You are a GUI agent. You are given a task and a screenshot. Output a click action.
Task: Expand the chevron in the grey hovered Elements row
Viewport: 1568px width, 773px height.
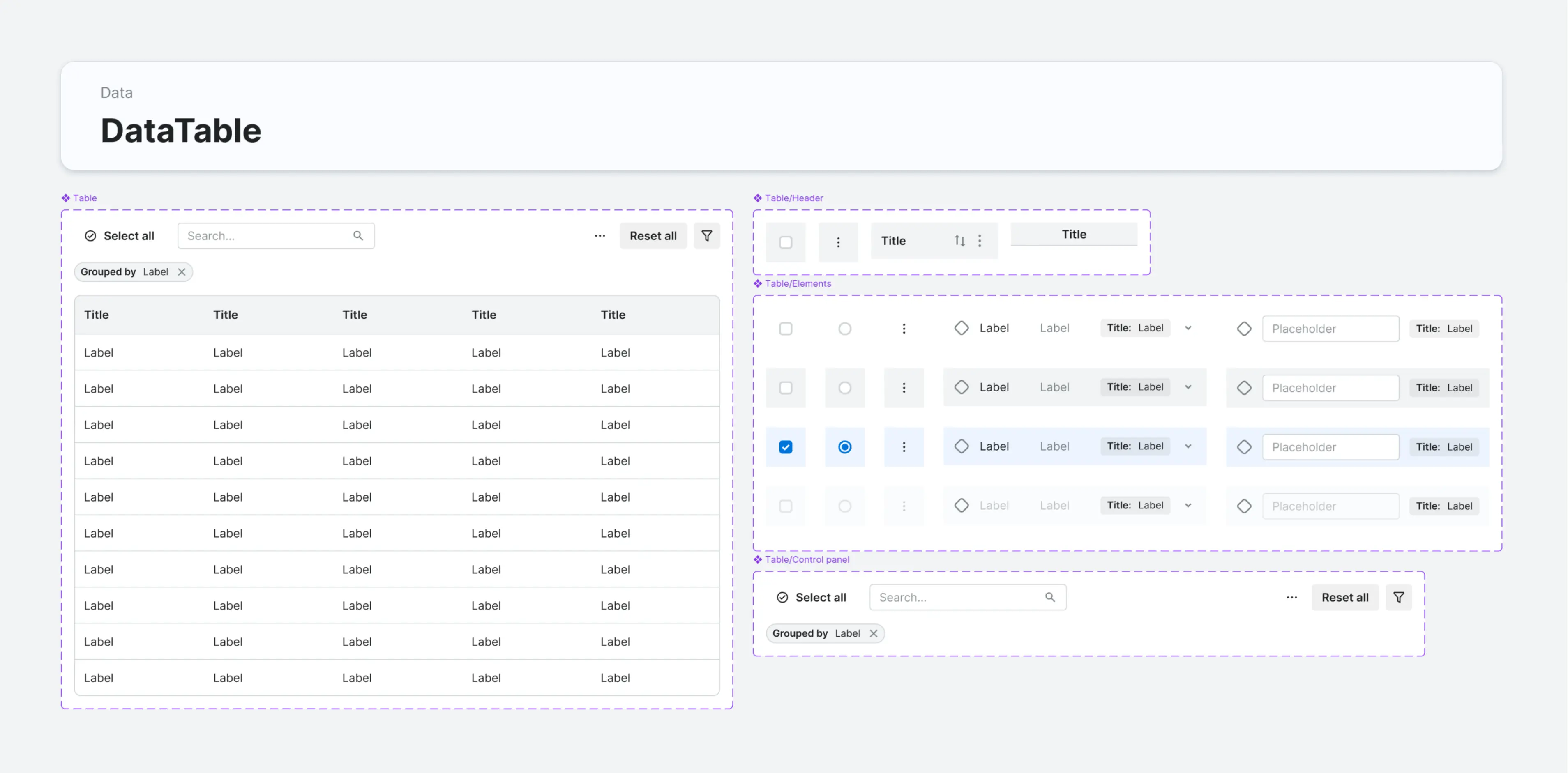(x=1188, y=387)
